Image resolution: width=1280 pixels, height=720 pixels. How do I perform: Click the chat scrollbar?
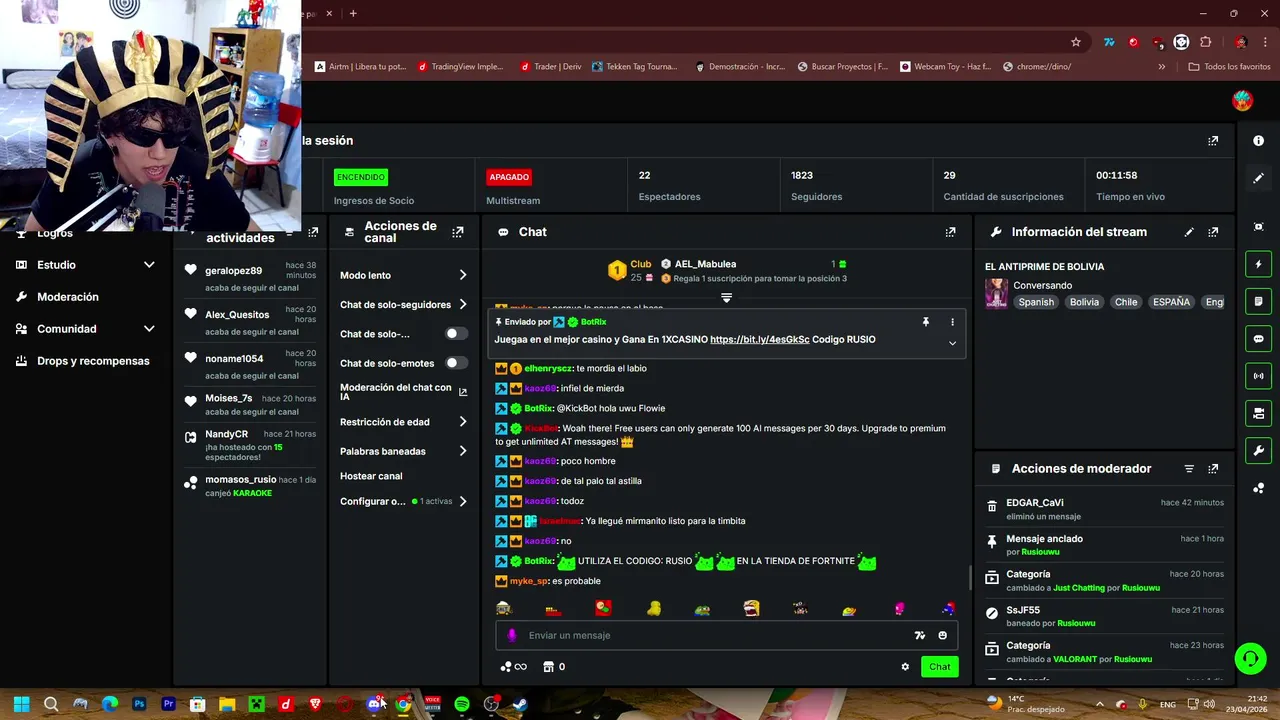click(968, 577)
